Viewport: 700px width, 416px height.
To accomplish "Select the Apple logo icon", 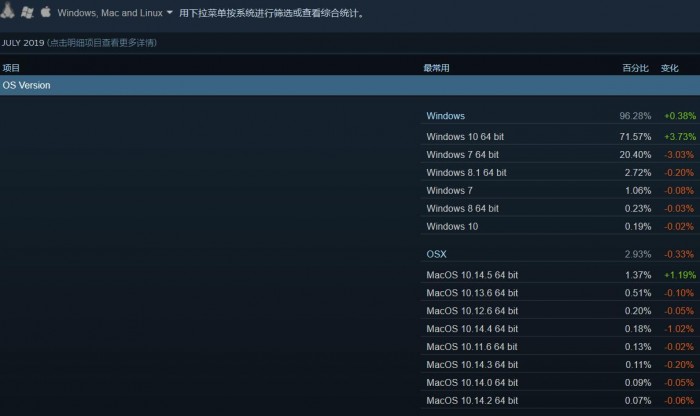I will (x=46, y=12).
